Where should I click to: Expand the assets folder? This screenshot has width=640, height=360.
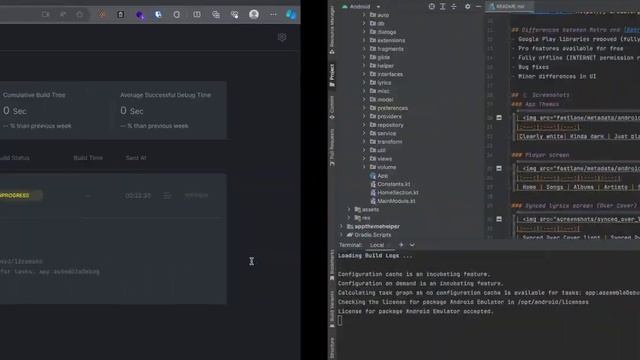coord(349,209)
